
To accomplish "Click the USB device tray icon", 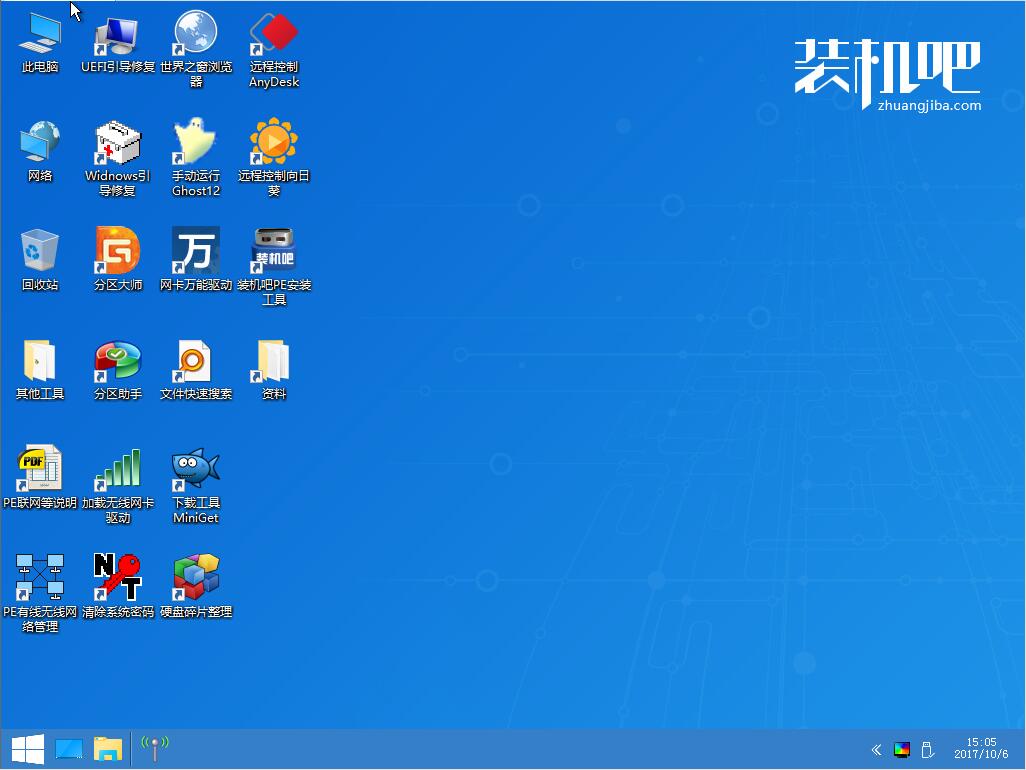I will pos(927,750).
